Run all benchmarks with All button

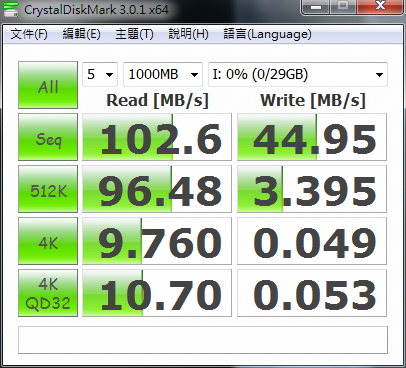point(48,85)
